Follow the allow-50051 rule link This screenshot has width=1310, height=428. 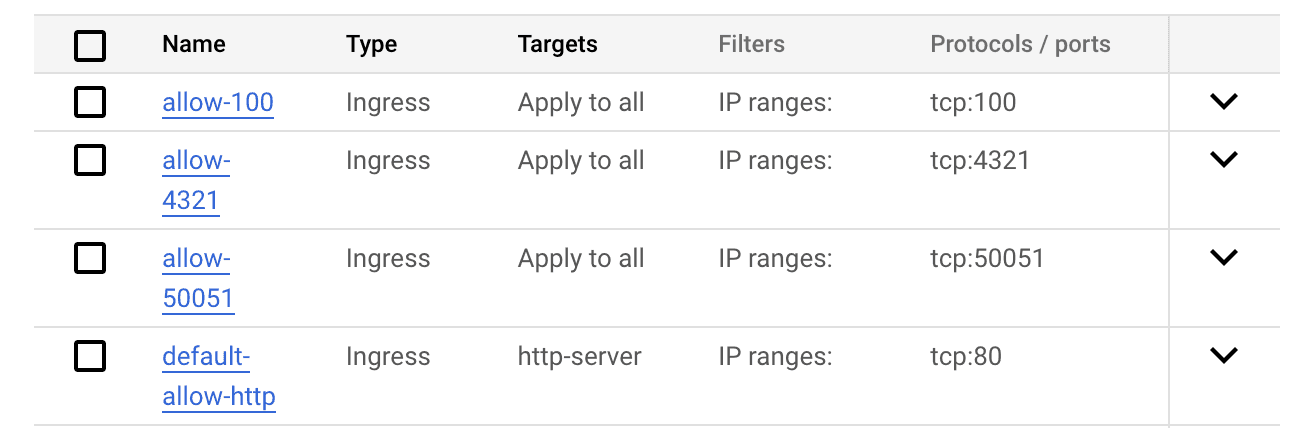[198, 278]
